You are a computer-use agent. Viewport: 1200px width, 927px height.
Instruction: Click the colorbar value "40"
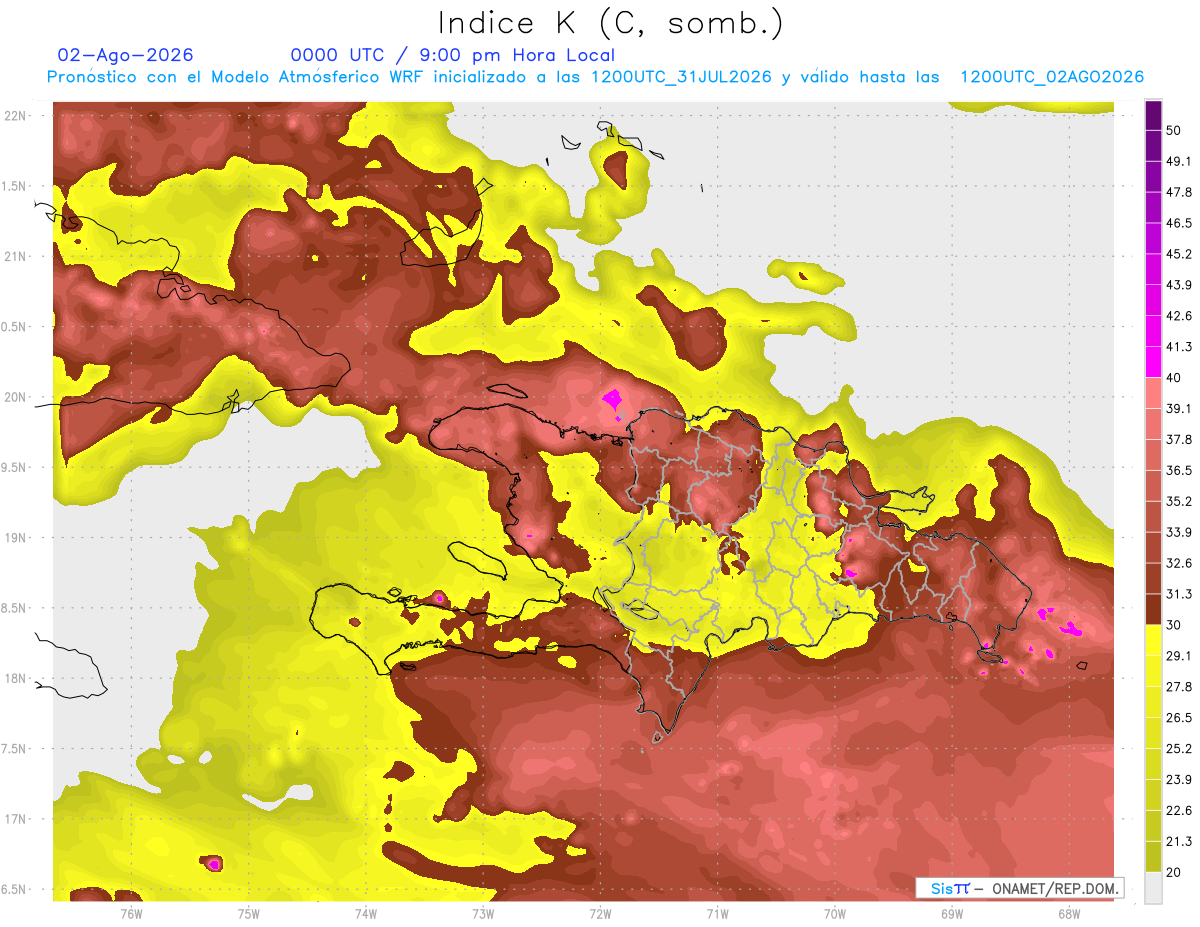pyautogui.click(x=1174, y=378)
